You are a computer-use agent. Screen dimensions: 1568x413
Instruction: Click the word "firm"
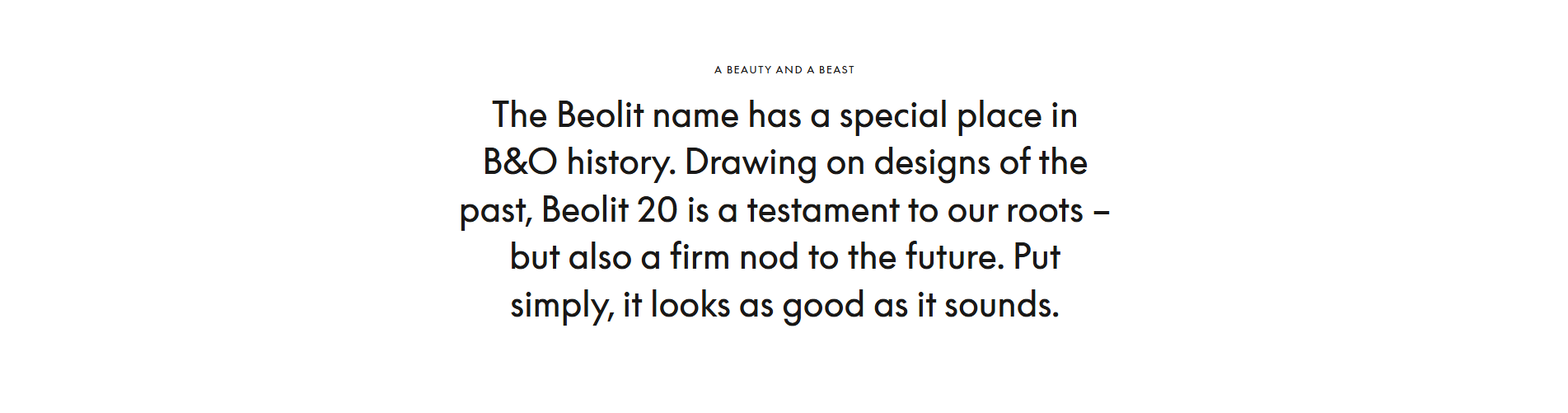coord(700,257)
